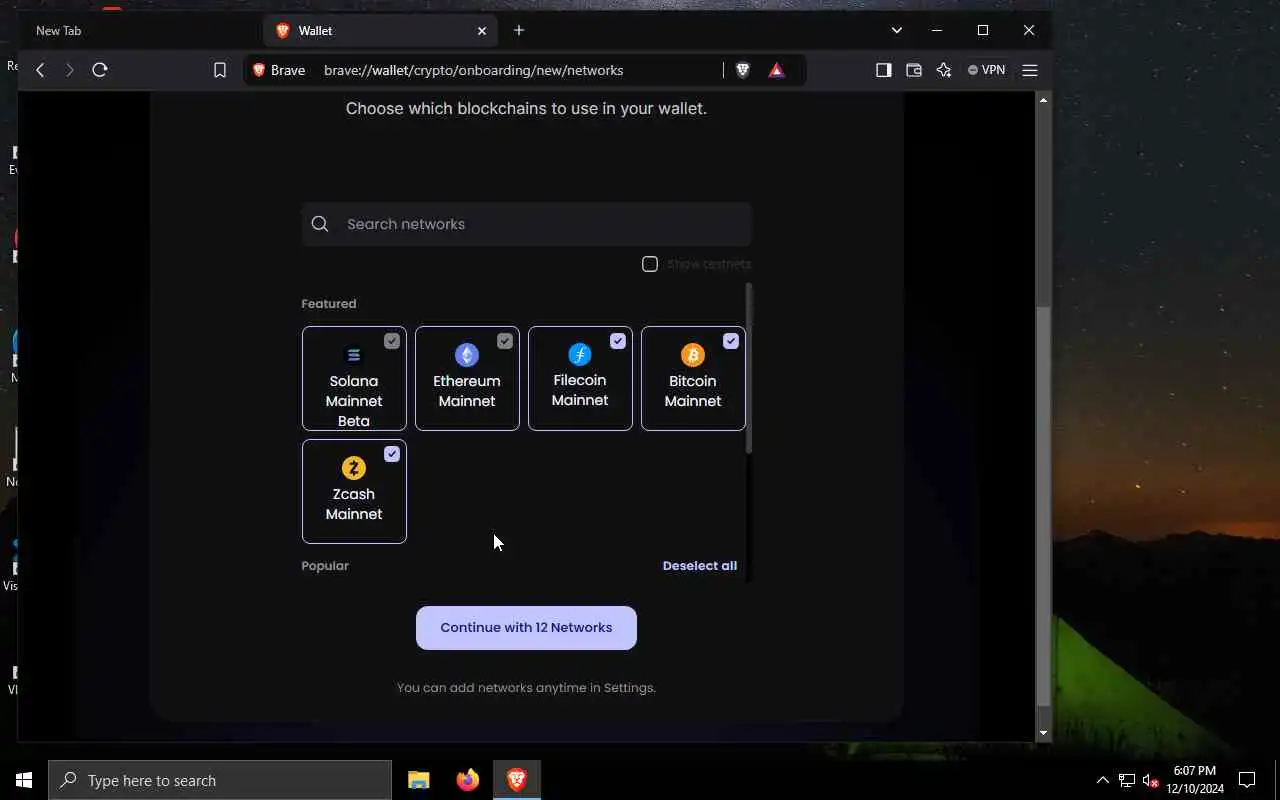The width and height of the screenshot is (1280, 800).
Task: Click the network list inner scrollbar
Action: [749, 368]
